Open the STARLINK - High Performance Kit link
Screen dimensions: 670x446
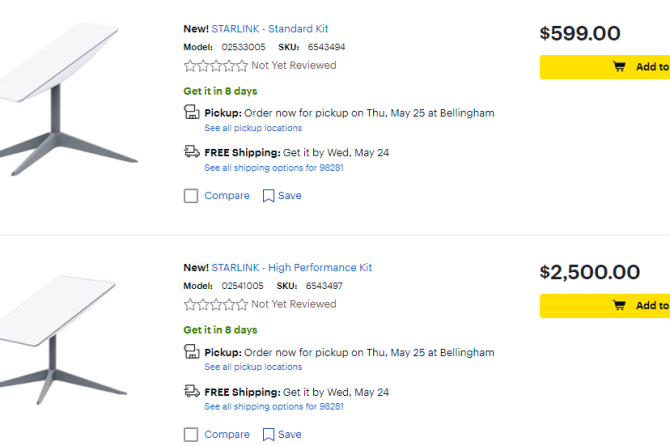click(x=291, y=268)
